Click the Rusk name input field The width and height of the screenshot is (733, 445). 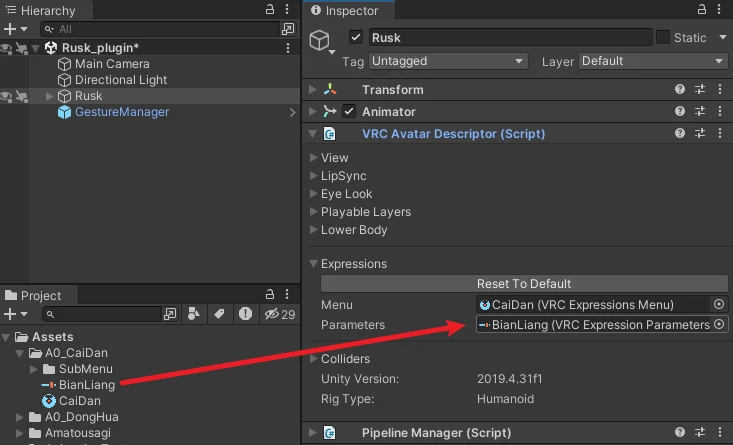click(508, 38)
